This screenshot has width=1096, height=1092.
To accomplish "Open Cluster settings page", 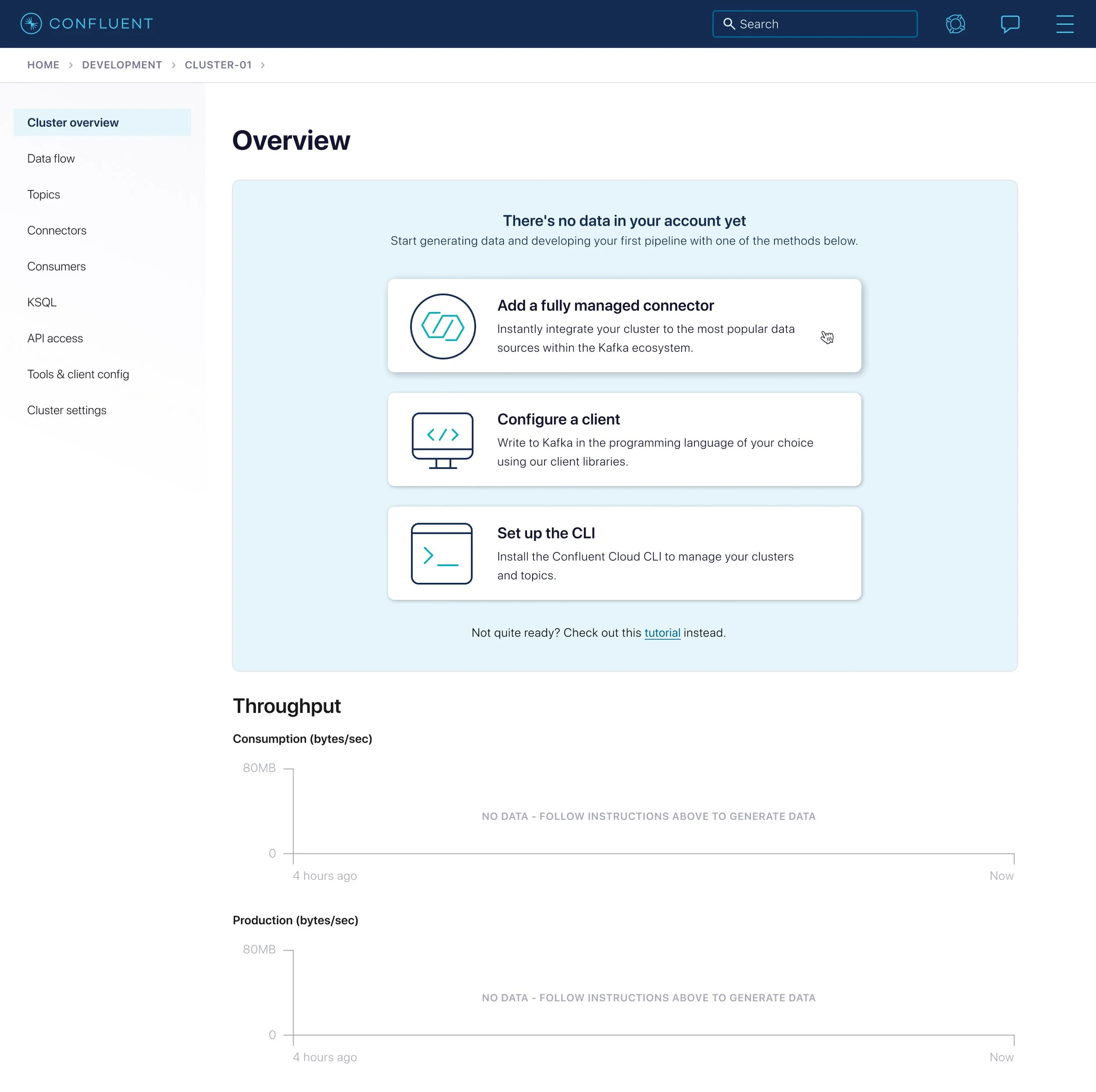I will coord(67,410).
